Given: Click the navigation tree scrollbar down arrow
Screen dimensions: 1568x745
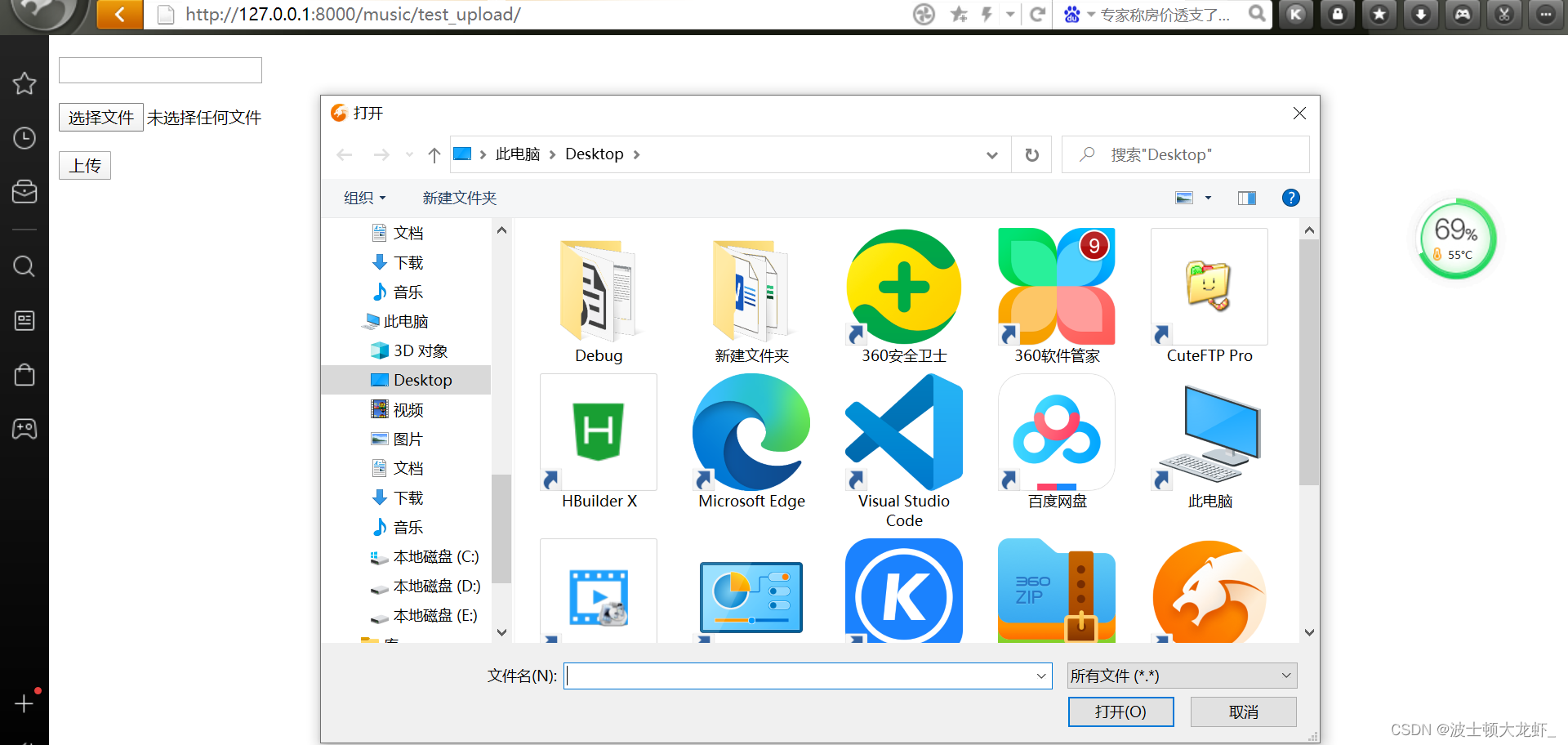Looking at the screenshot, I should pos(501,632).
